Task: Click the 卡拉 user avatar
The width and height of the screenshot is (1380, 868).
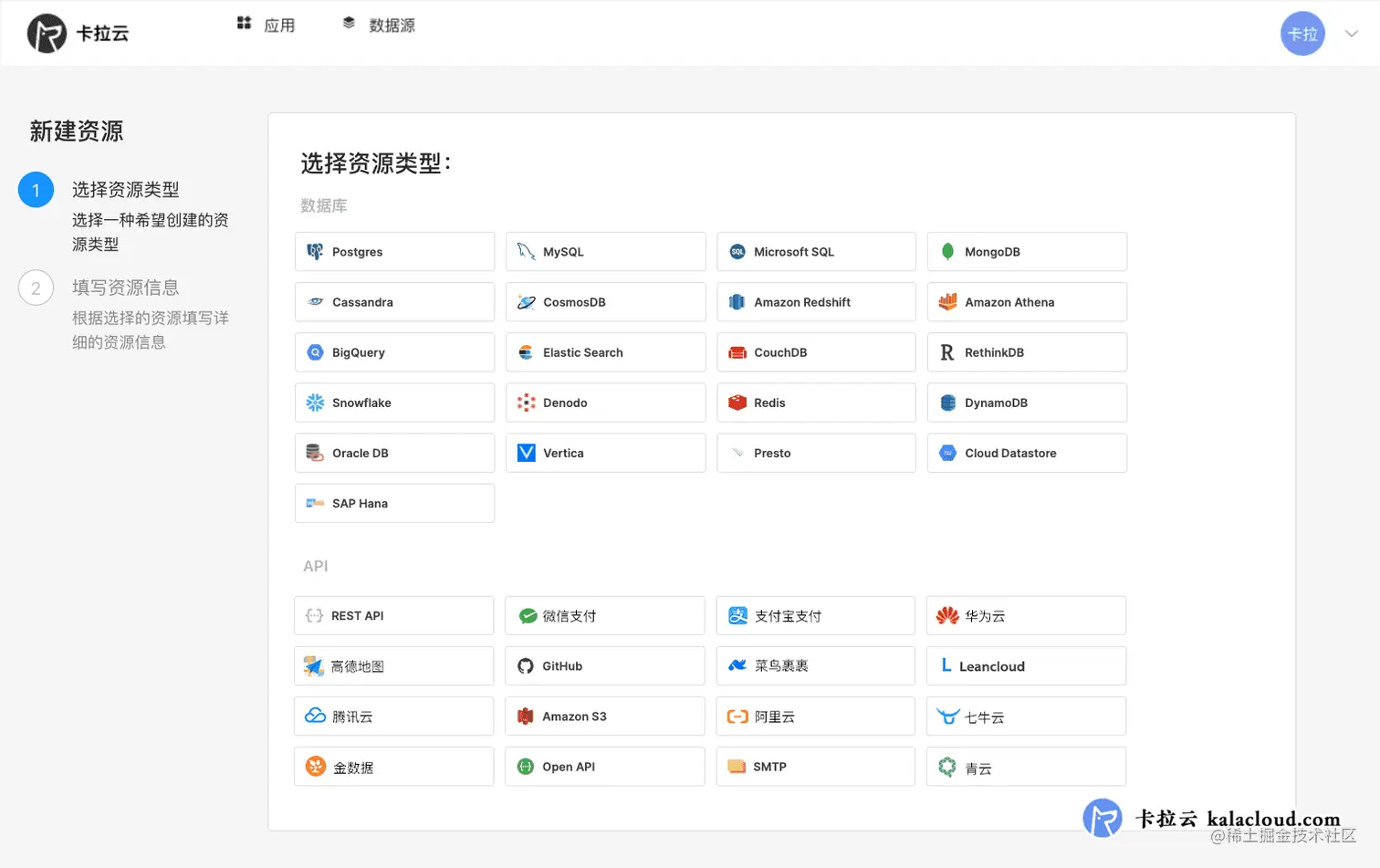Action: coord(1302,34)
